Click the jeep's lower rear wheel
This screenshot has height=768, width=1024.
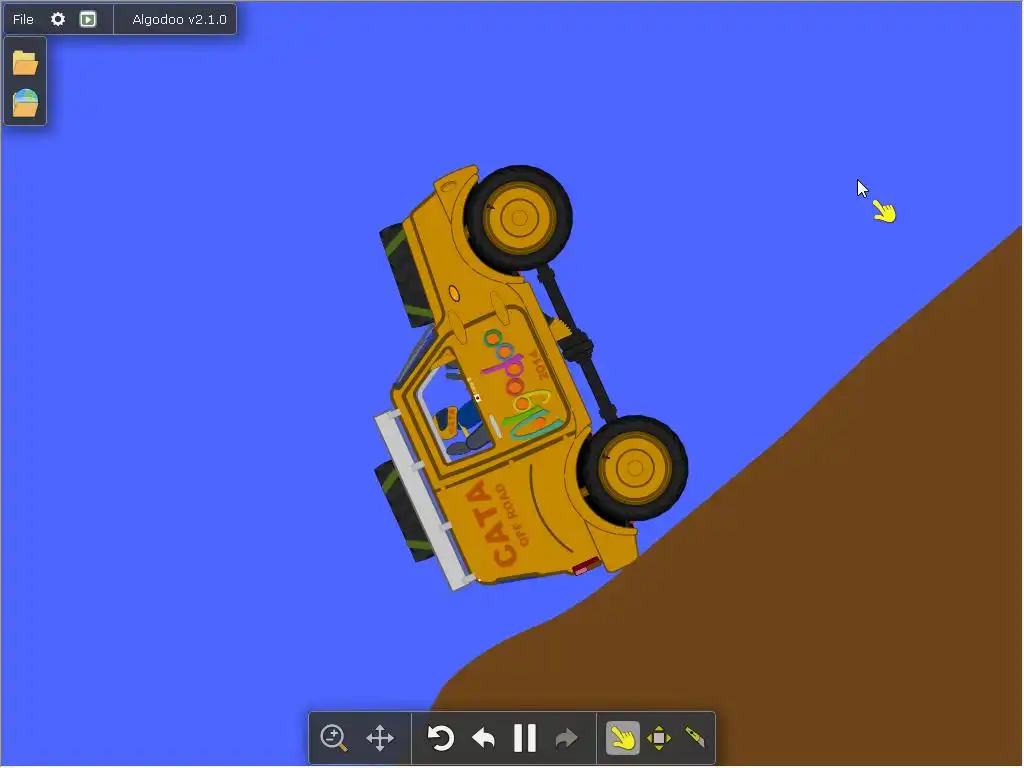coord(633,468)
